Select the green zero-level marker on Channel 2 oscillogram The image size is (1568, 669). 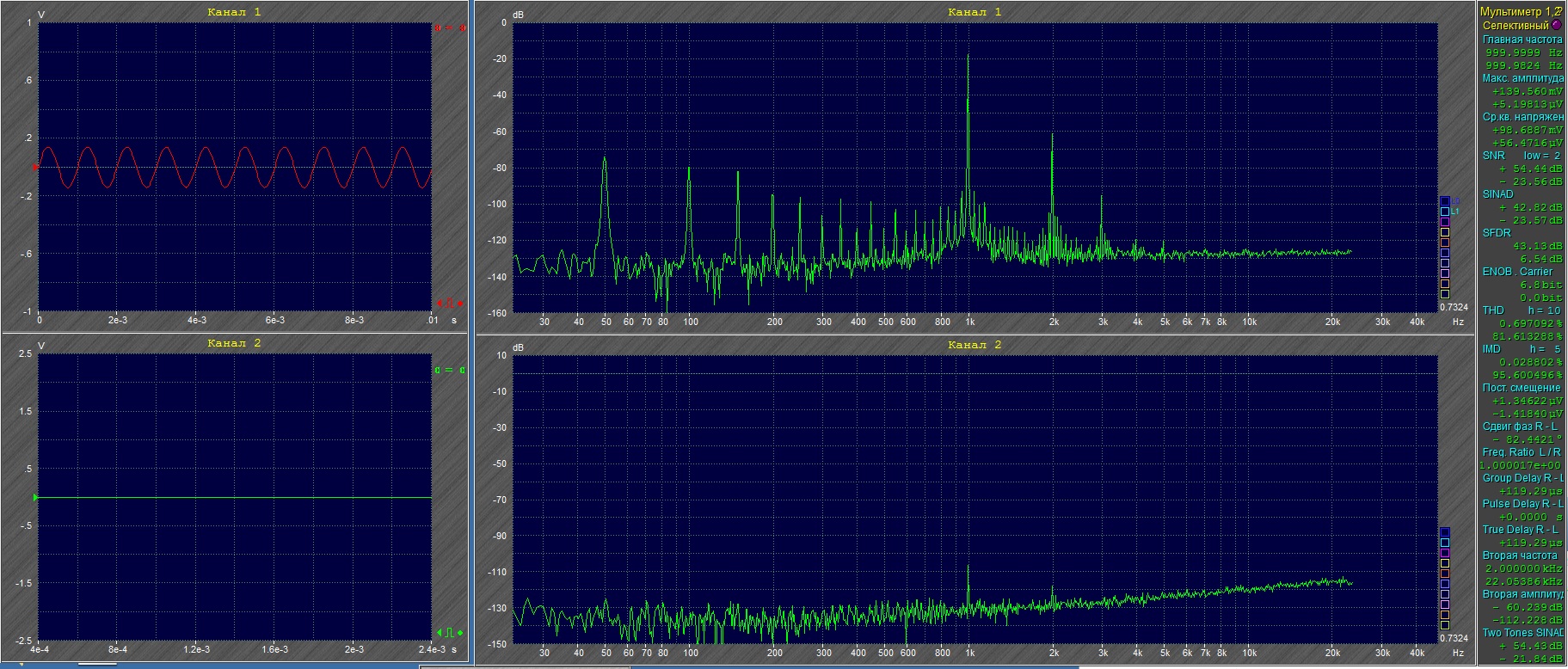pos(35,497)
